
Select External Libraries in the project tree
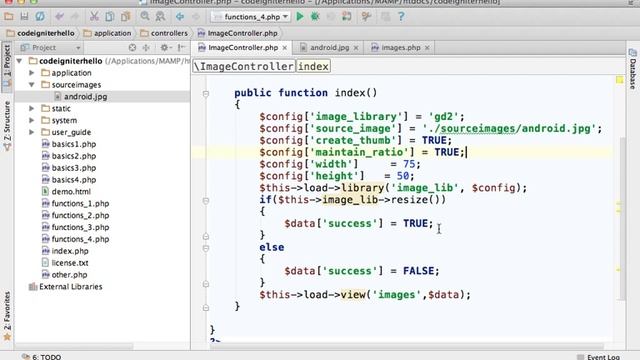71,287
